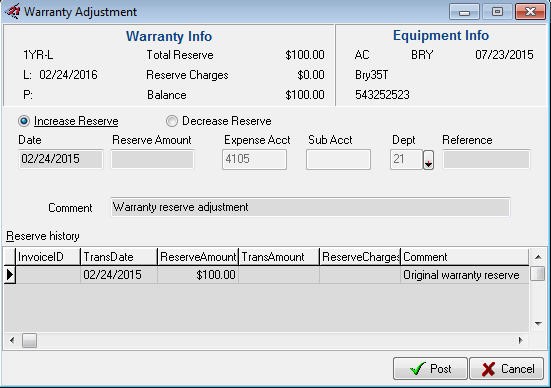
Task: Click the Reserve history label
Action: 43,236
